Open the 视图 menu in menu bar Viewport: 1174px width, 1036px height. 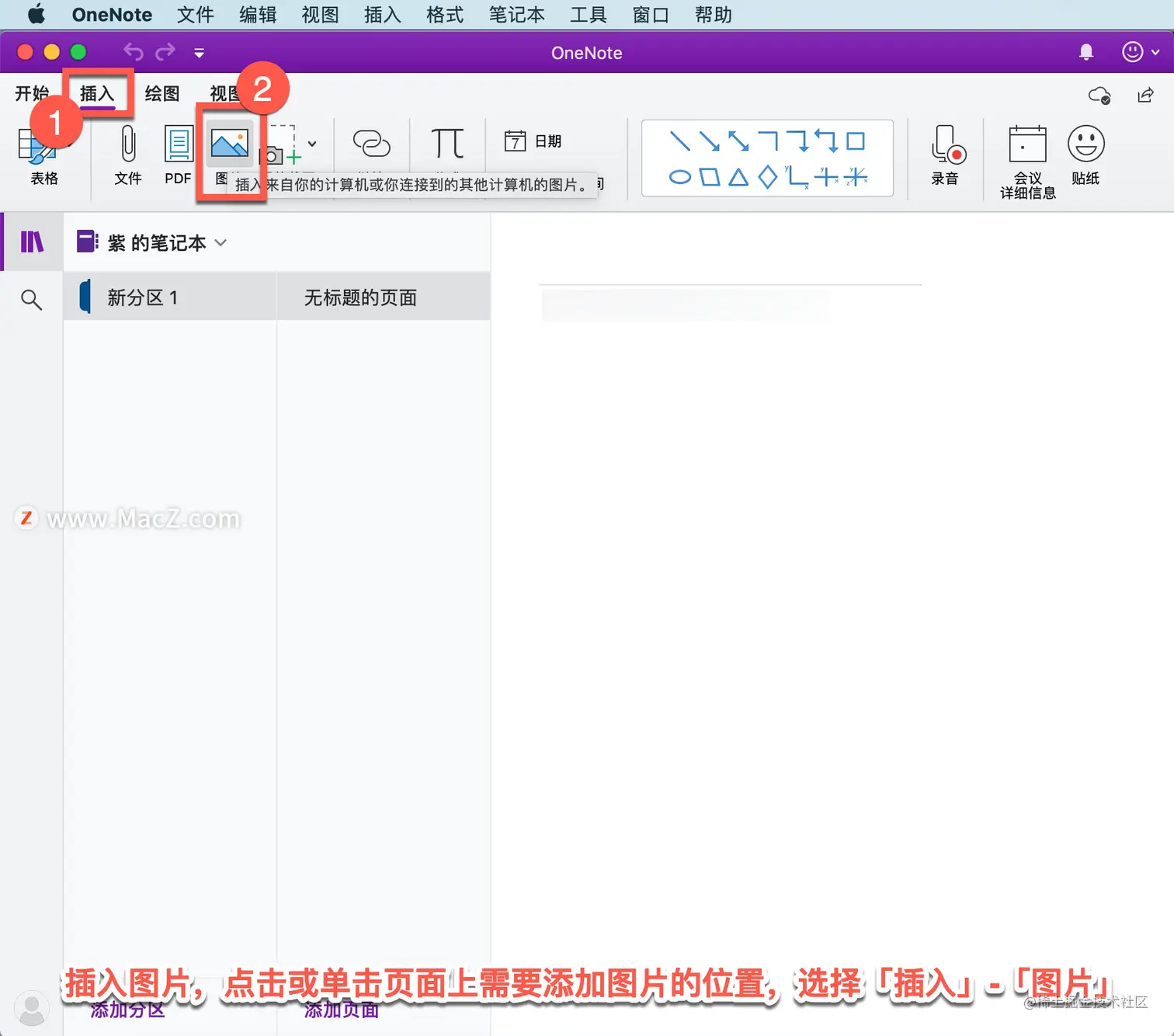pos(320,15)
